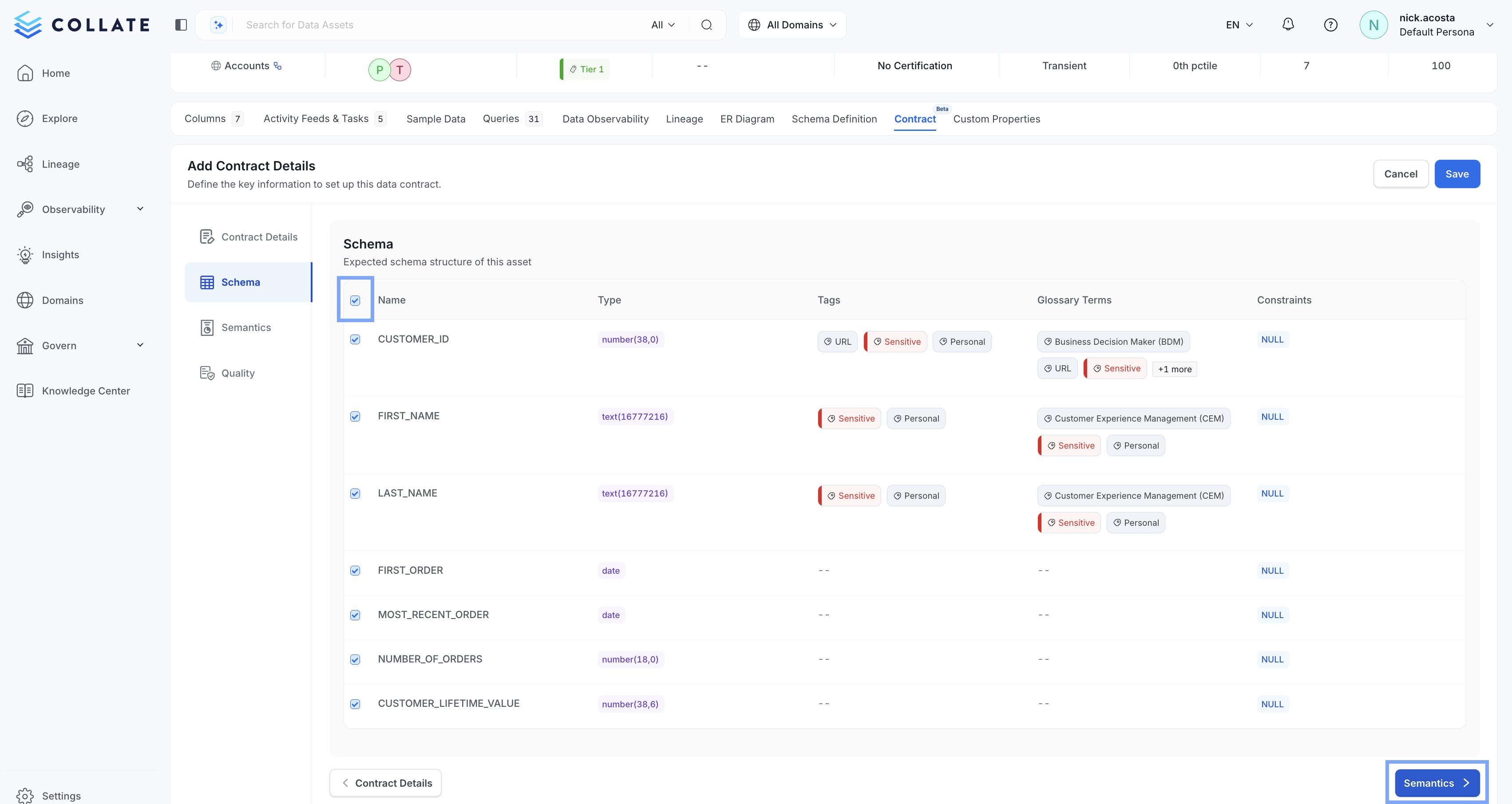Switch to the Sample Data tab
Screen dimensions: 1512x804
click(x=435, y=118)
